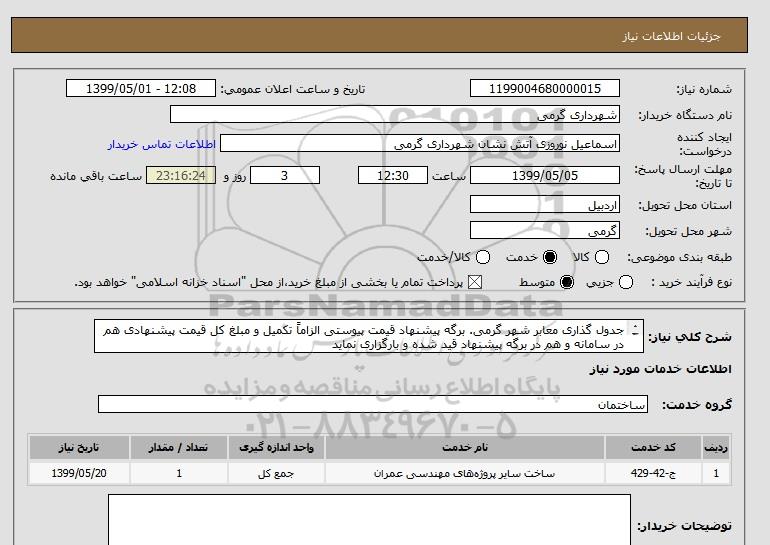Click the deadline time field 12:30
770x545 pixels.
pos(393,175)
